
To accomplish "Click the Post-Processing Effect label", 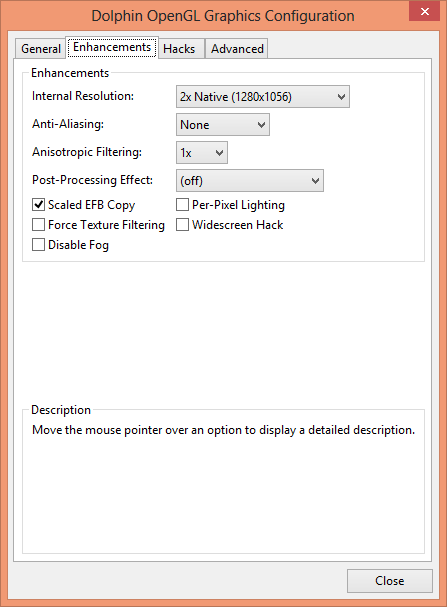I will click(x=92, y=180).
